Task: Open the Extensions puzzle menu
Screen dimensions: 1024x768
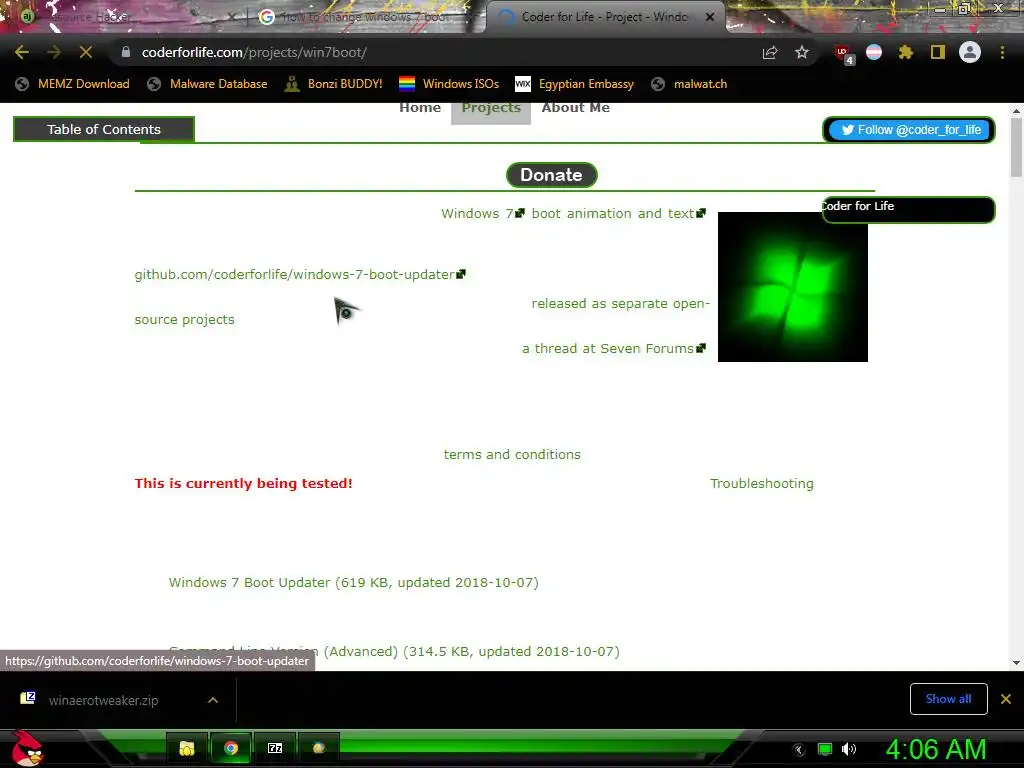Action: tap(906, 52)
